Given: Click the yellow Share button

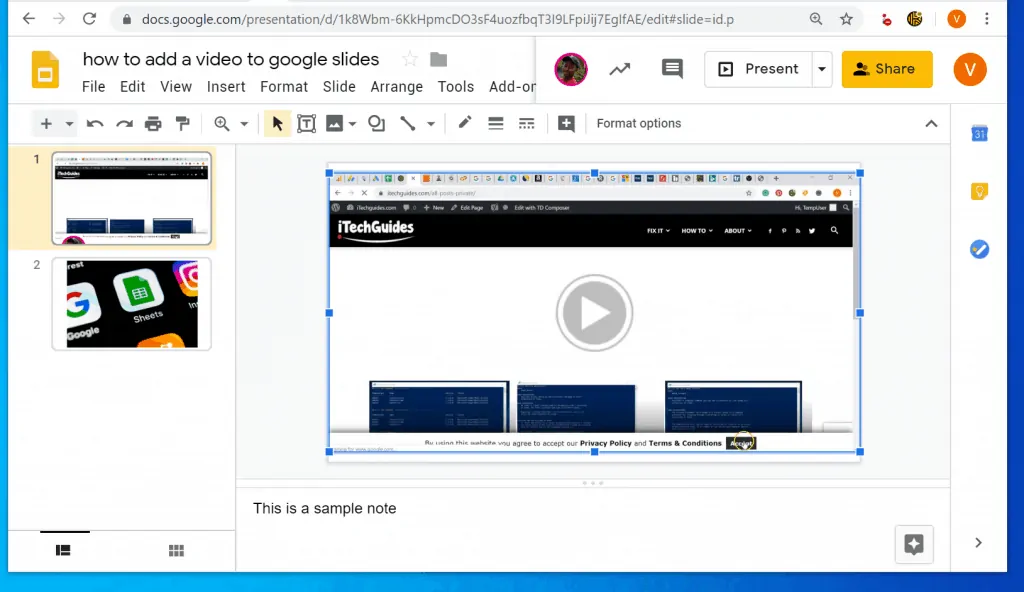Looking at the screenshot, I should click(x=886, y=69).
